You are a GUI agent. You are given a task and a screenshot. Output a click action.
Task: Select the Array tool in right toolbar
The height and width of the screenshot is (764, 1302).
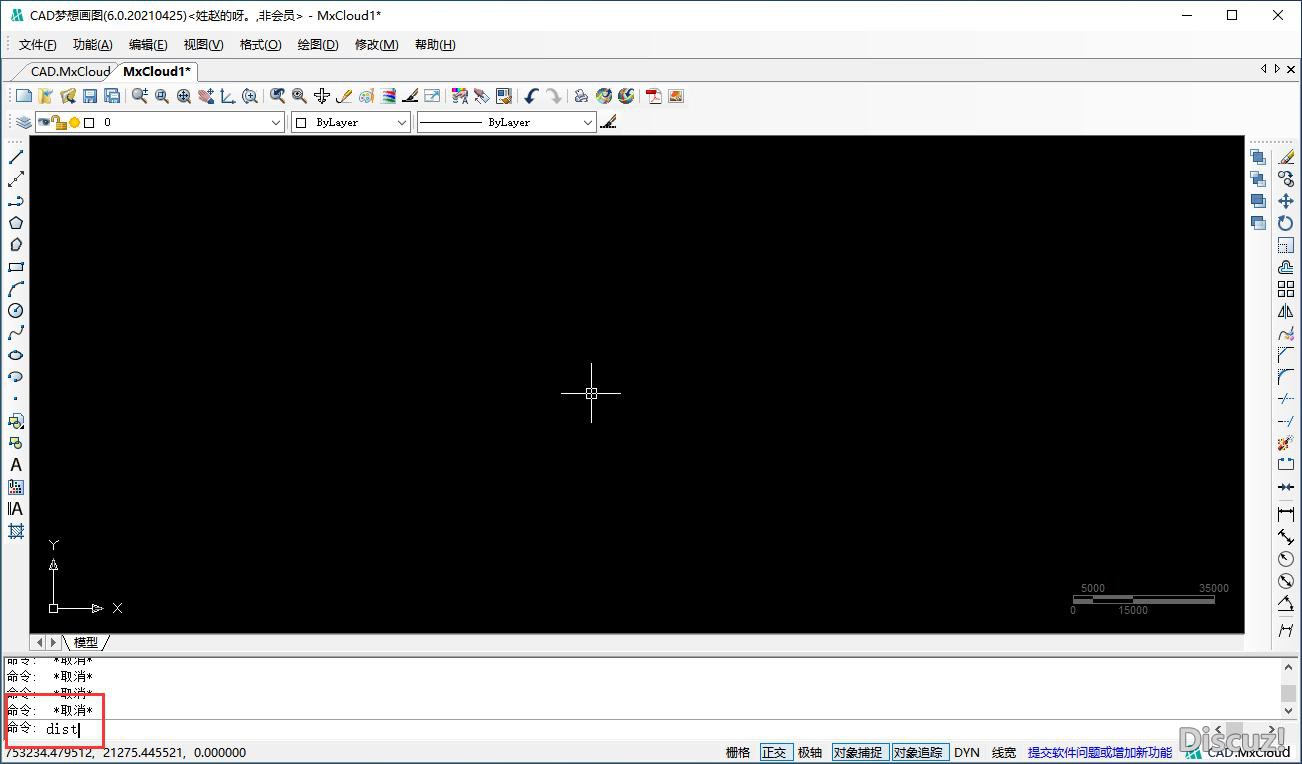coord(1286,289)
